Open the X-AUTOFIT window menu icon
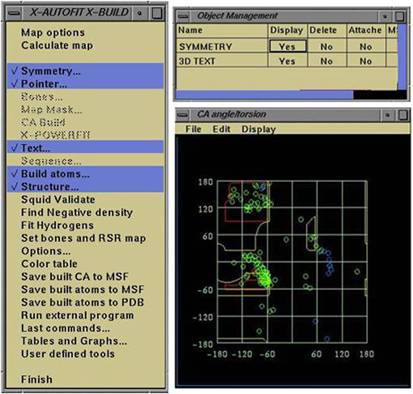Image resolution: width=413 pixels, height=394 pixels. click(14, 13)
